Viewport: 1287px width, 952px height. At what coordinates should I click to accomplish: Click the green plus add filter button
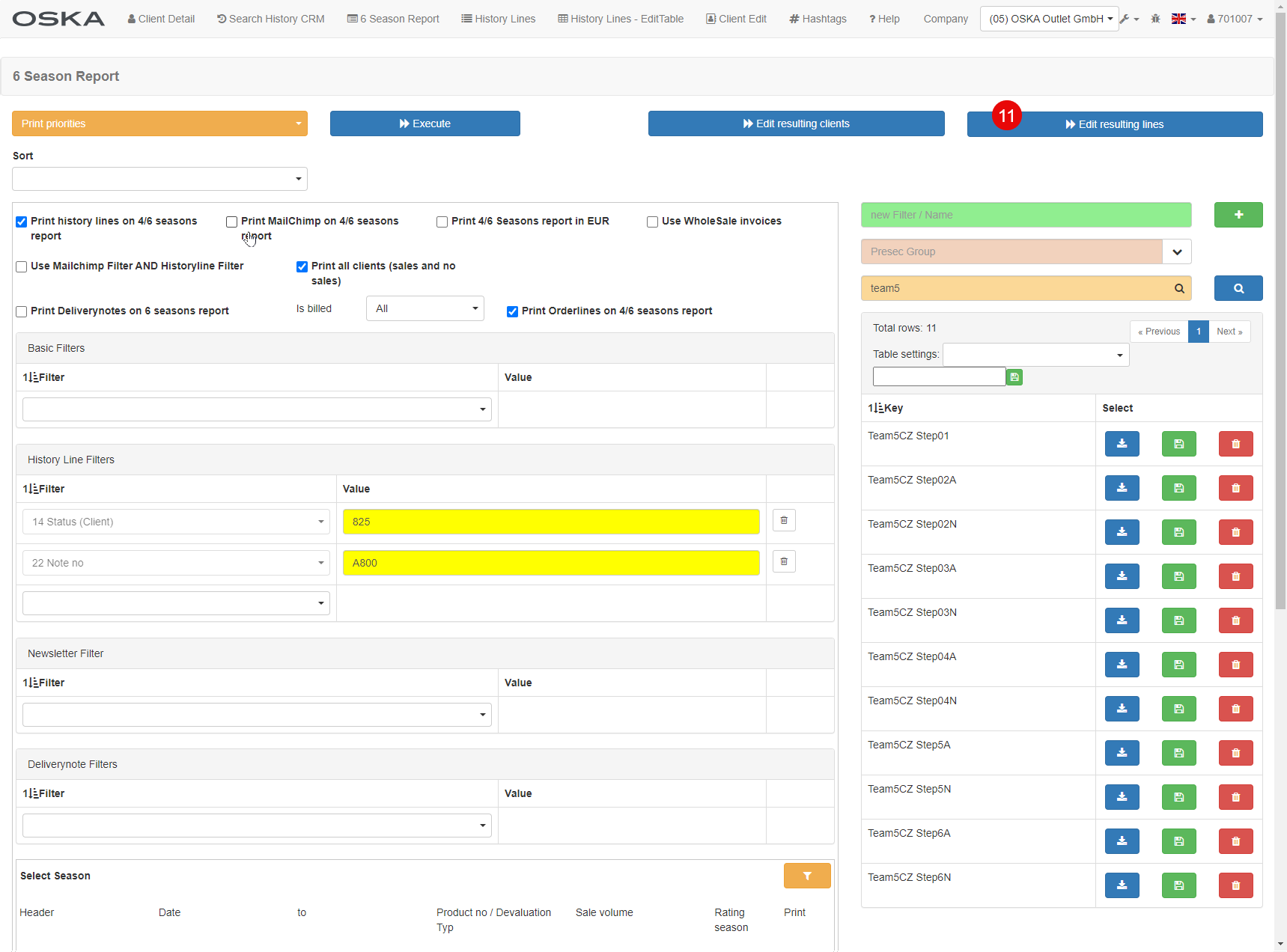click(x=1238, y=215)
